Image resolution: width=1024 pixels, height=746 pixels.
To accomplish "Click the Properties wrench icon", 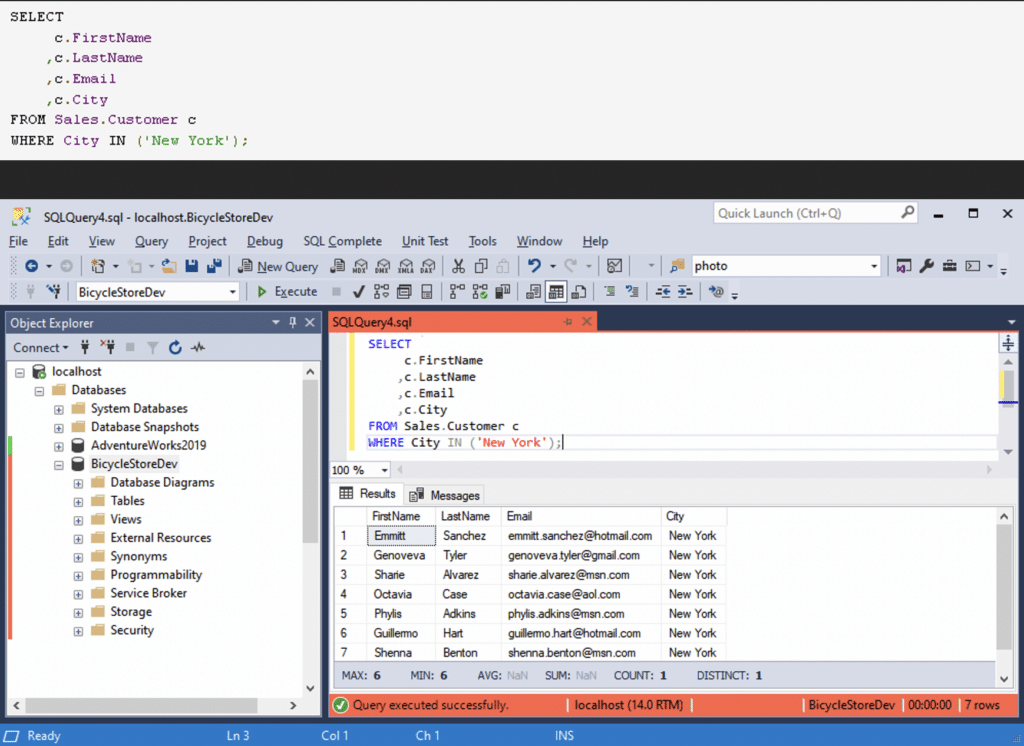I will tap(926, 266).
